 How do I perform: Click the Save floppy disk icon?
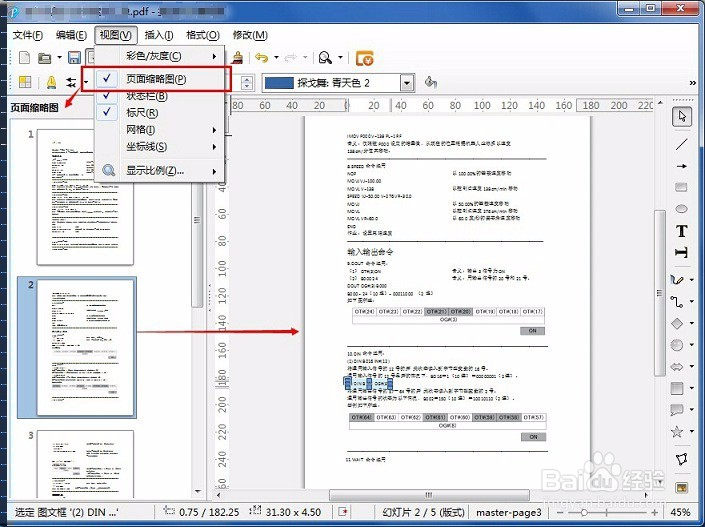[74, 58]
